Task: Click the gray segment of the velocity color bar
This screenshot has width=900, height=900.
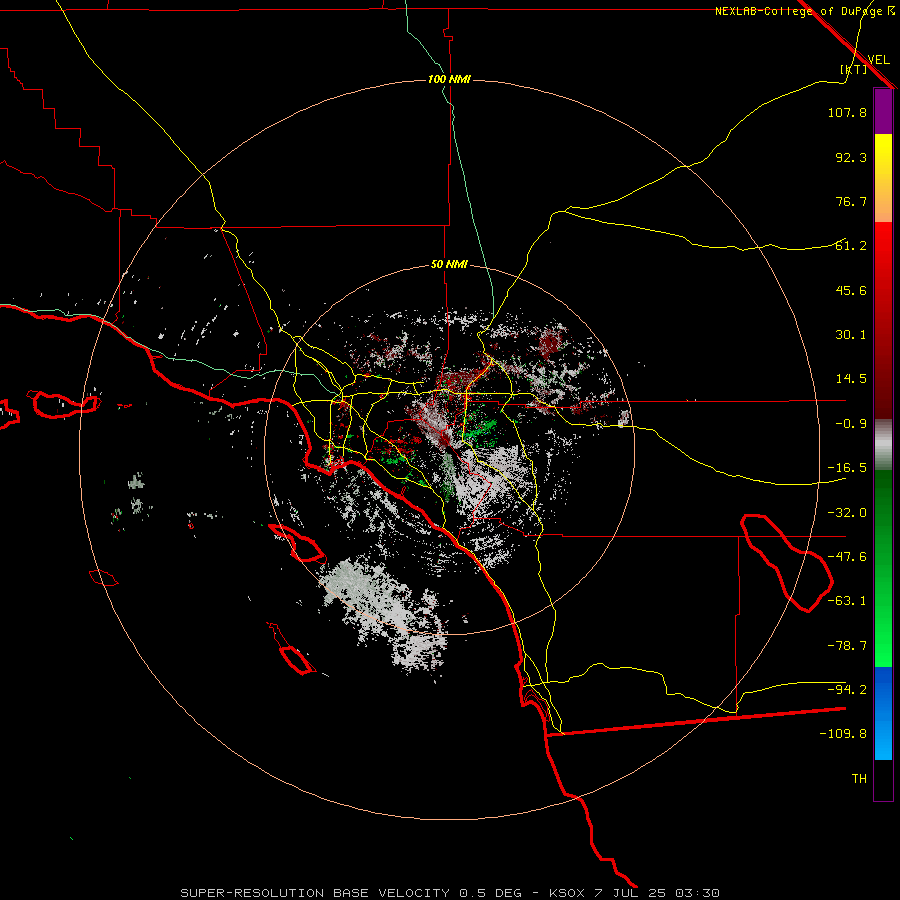Action: point(883,445)
